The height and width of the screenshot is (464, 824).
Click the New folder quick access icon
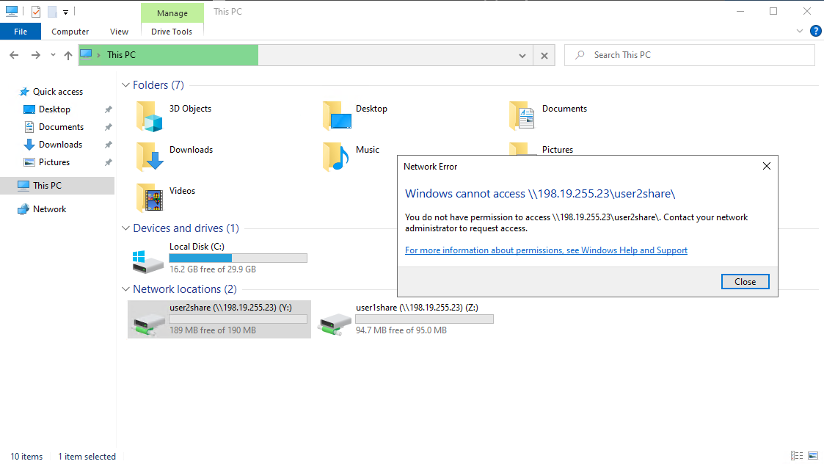(x=52, y=11)
